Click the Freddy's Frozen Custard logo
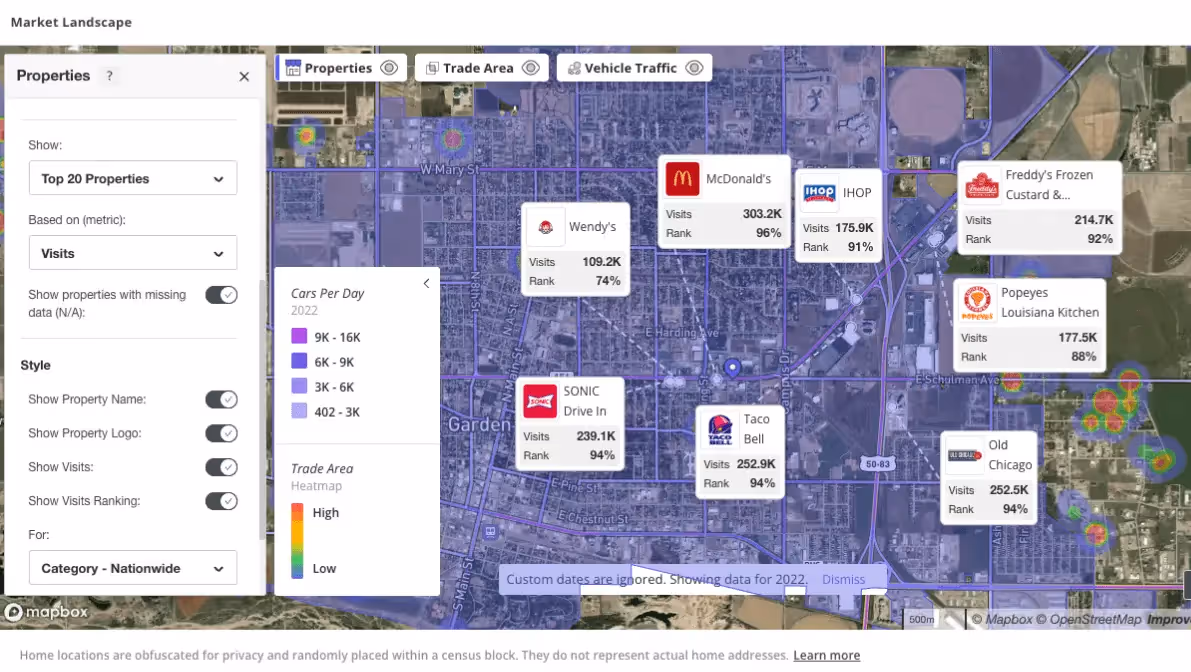Viewport: 1191px width, 672px height. tap(981, 185)
